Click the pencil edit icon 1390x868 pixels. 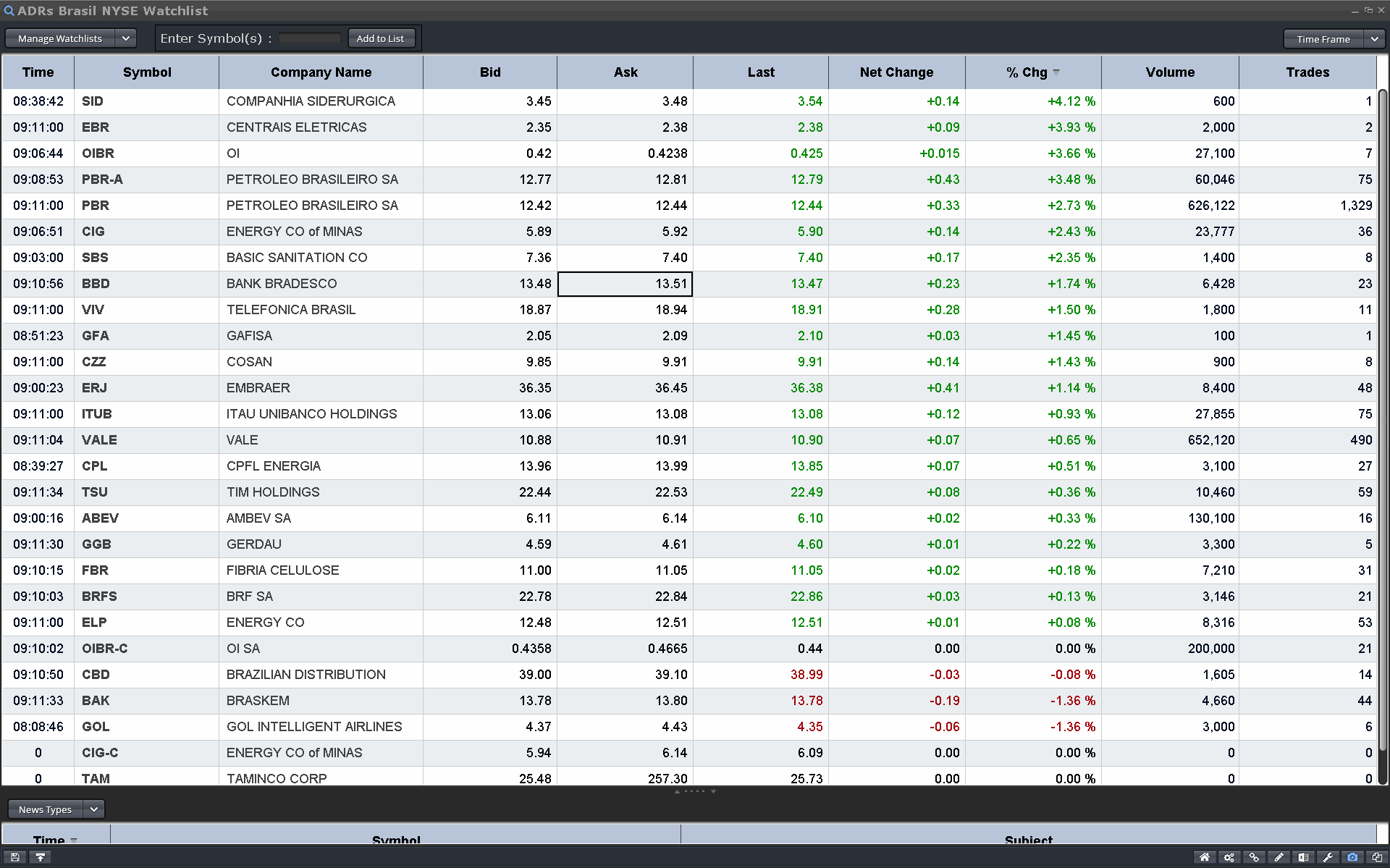1279,857
